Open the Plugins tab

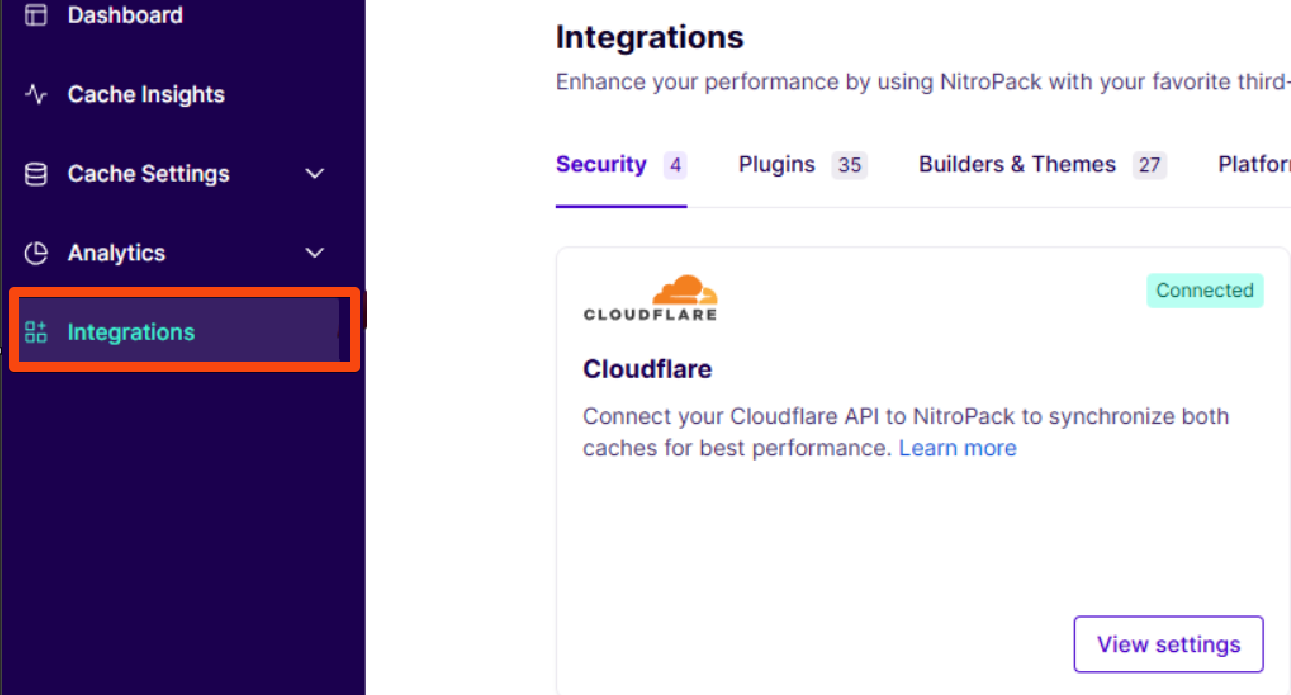point(777,165)
